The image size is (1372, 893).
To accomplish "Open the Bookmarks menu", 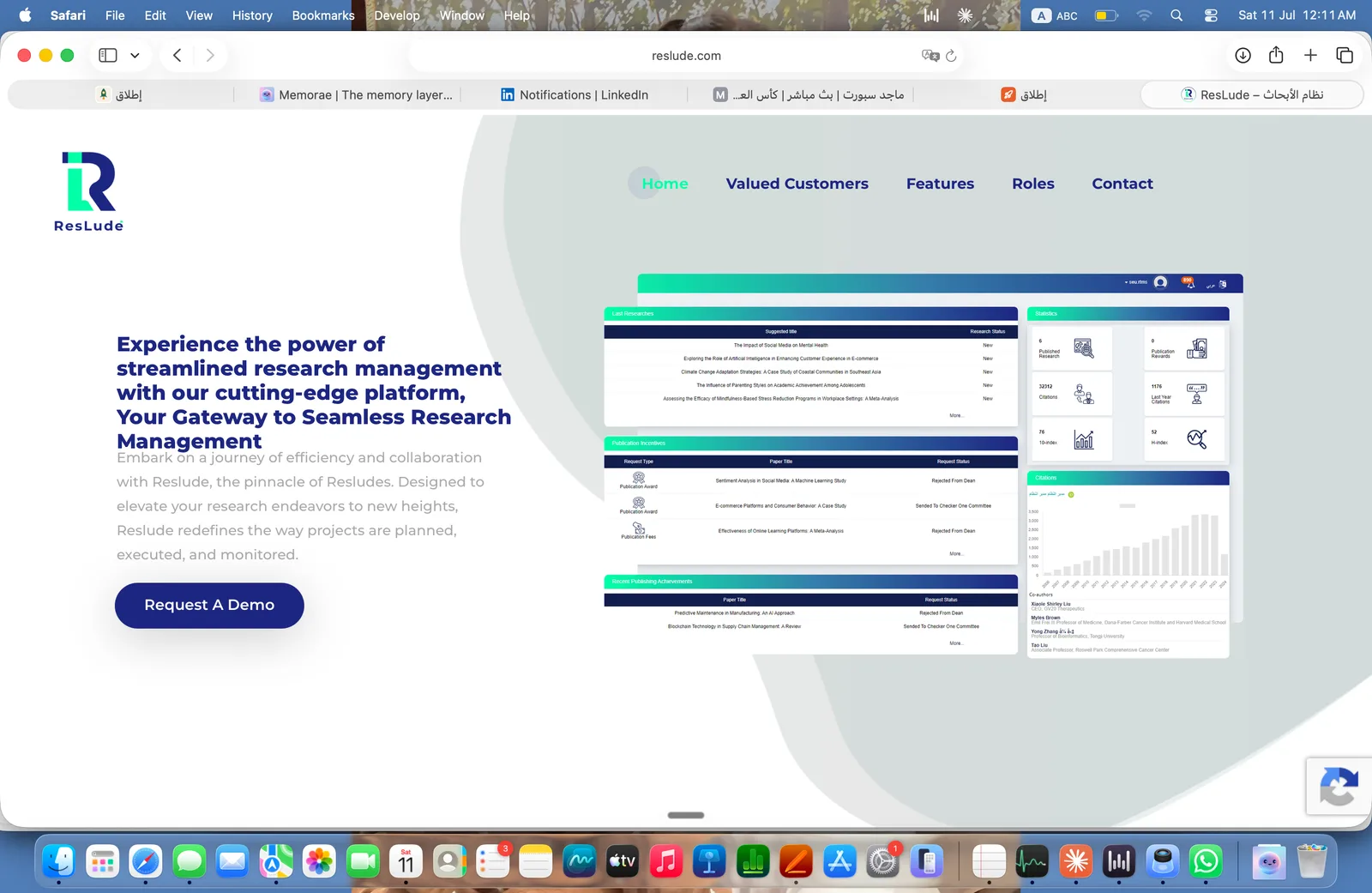I will [x=323, y=15].
